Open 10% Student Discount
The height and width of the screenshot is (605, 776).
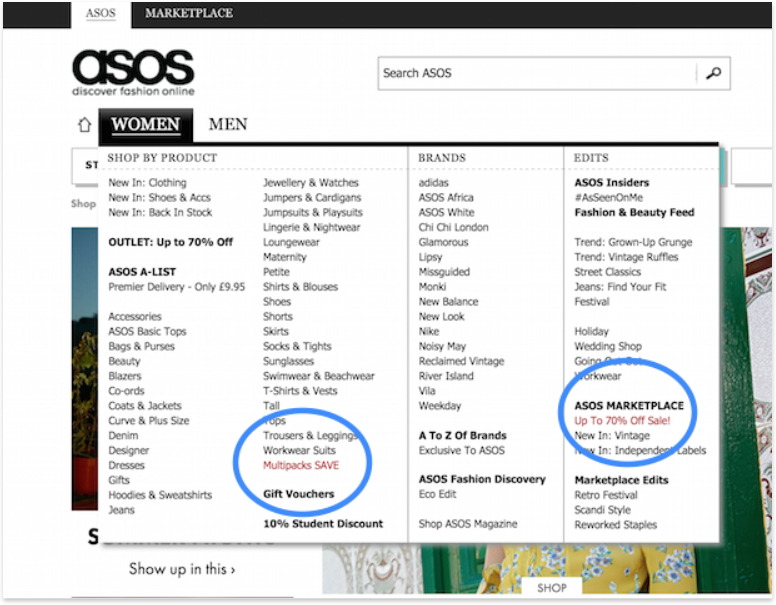click(x=323, y=523)
